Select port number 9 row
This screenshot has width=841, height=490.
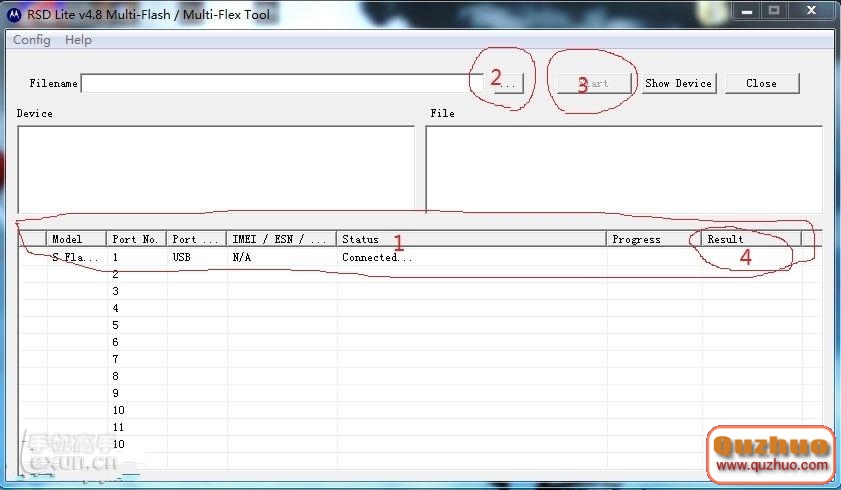(x=420, y=393)
